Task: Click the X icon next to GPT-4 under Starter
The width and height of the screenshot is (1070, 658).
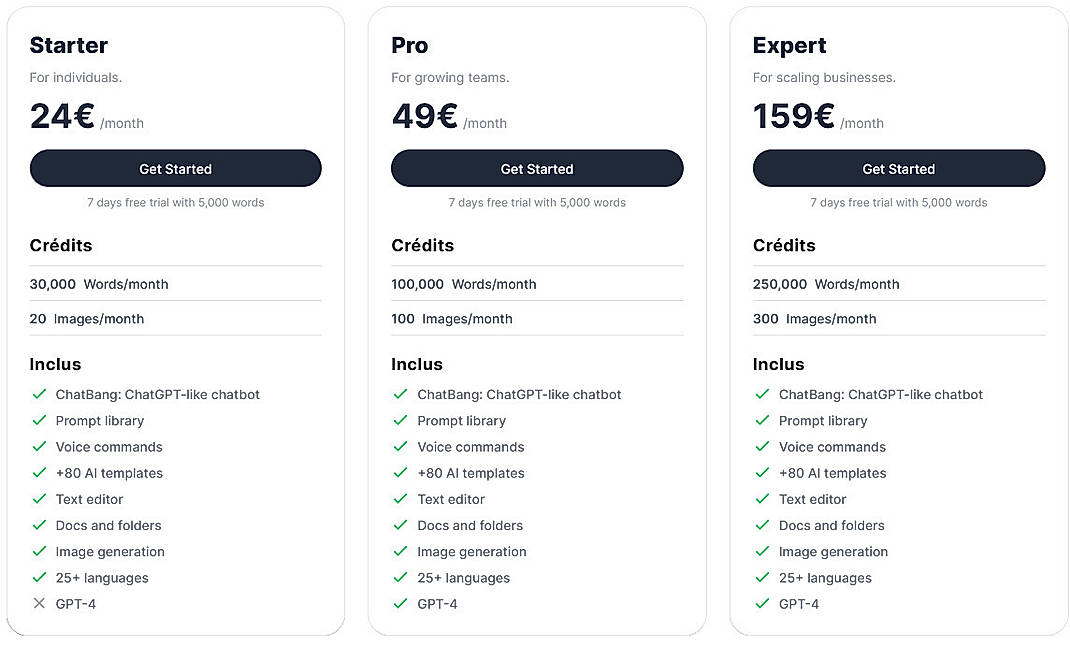Action: (39, 604)
